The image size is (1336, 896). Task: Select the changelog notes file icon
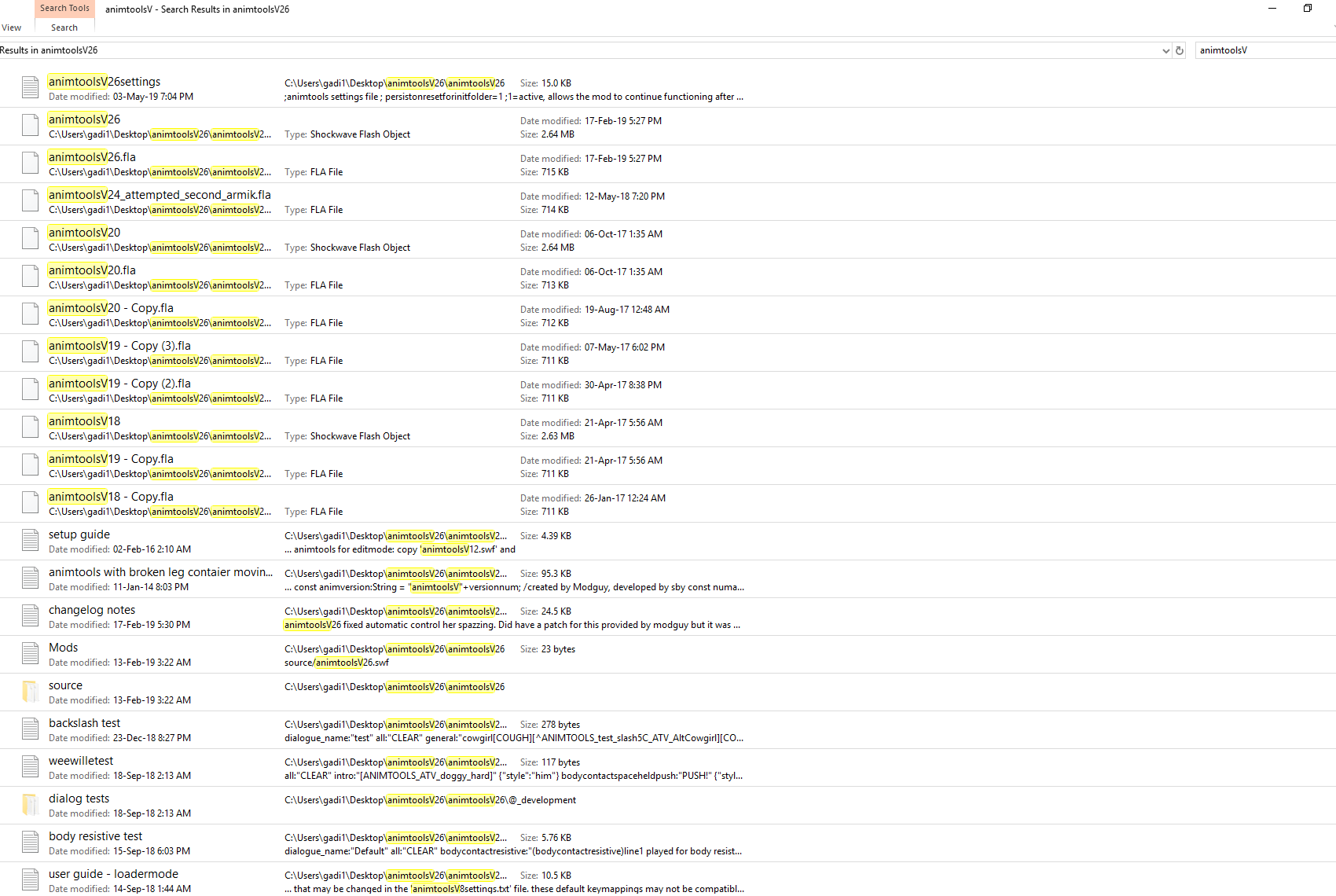pyautogui.click(x=30, y=616)
